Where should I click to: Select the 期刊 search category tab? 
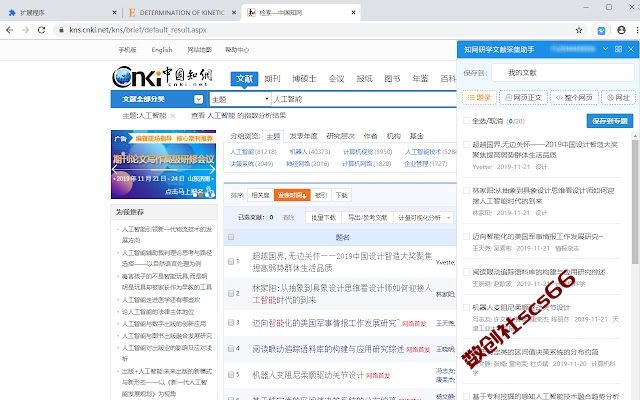pos(272,79)
